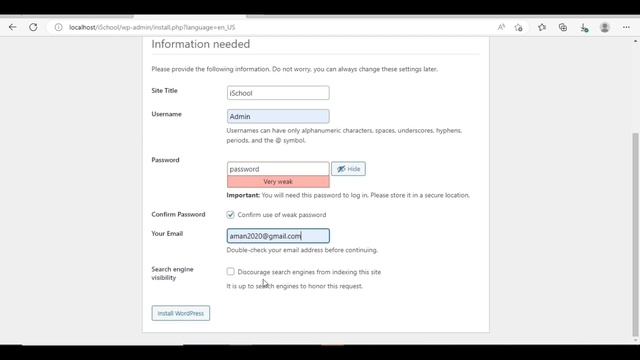This screenshot has width=640, height=360.
Task: Go back using the browser back arrow
Action: coord(13,27)
